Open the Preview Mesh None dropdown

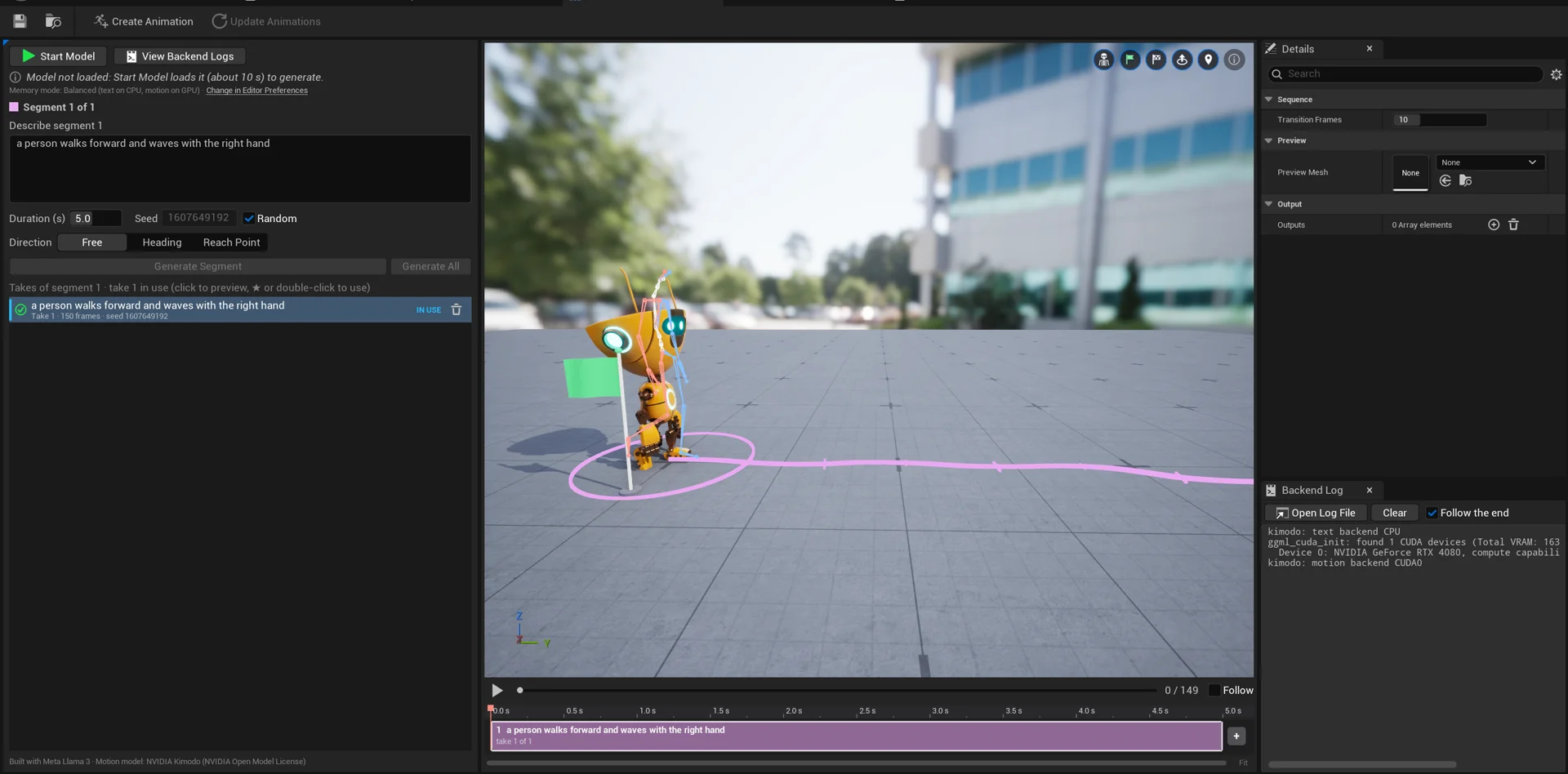(x=1490, y=162)
